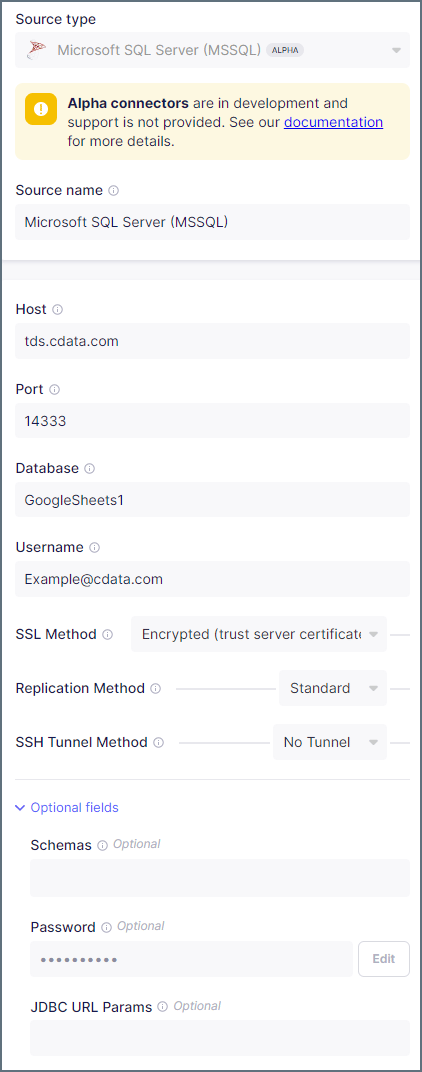Collapse the Optional fields section
422x1072 pixels.
pyautogui.click(x=67, y=807)
